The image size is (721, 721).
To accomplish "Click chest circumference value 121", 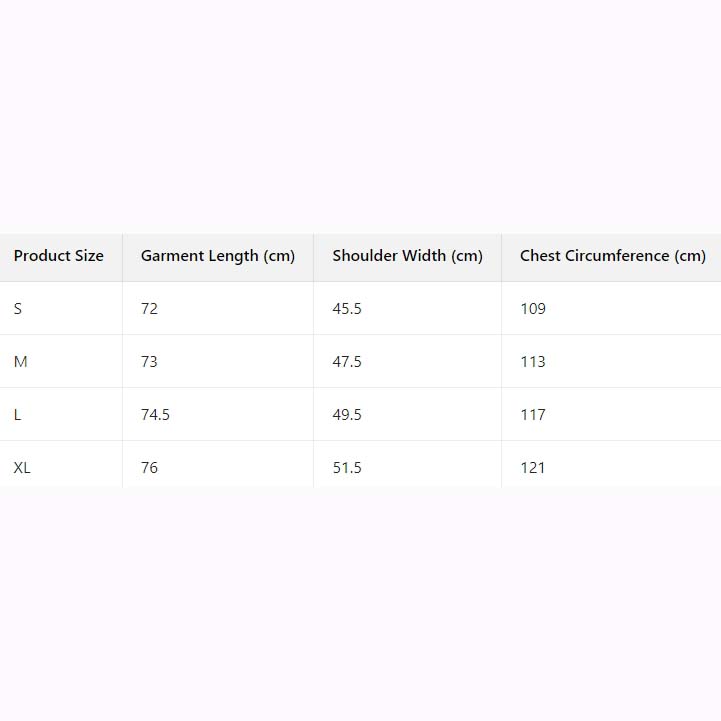I will pos(533,468).
